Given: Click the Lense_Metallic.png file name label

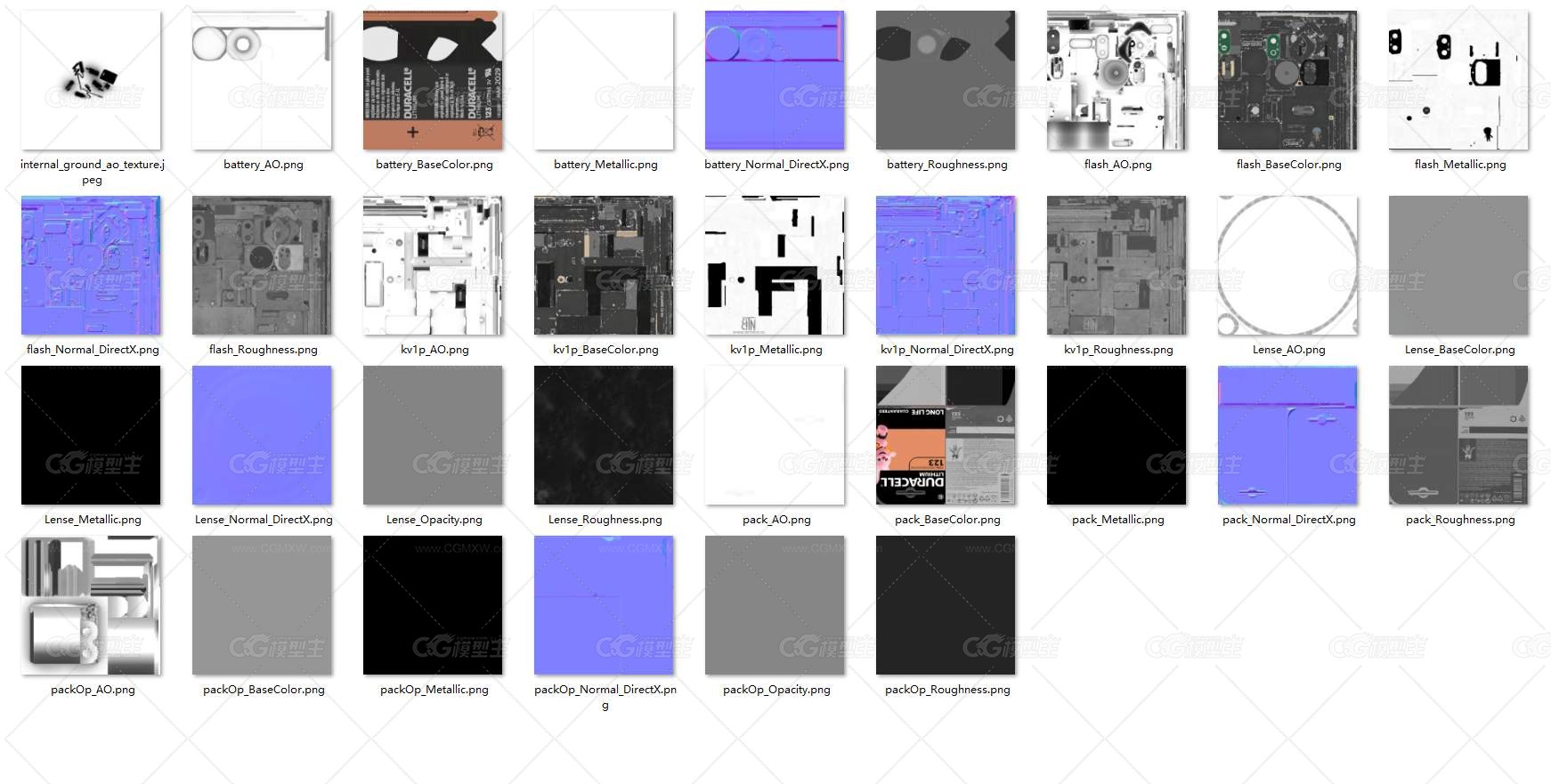Looking at the screenshot, I should pos(93,520).
